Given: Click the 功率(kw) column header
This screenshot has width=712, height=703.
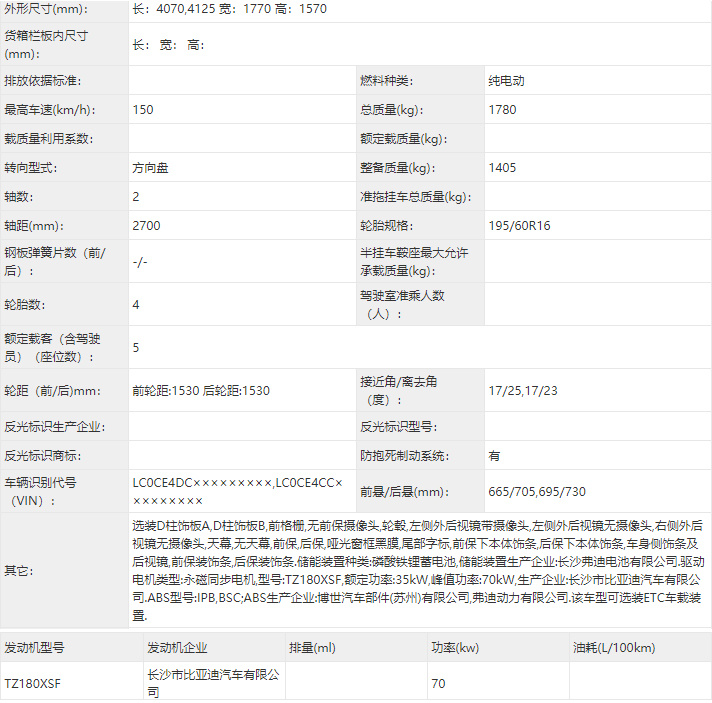Looking at the screenshot, I should (x=455, y=648).
